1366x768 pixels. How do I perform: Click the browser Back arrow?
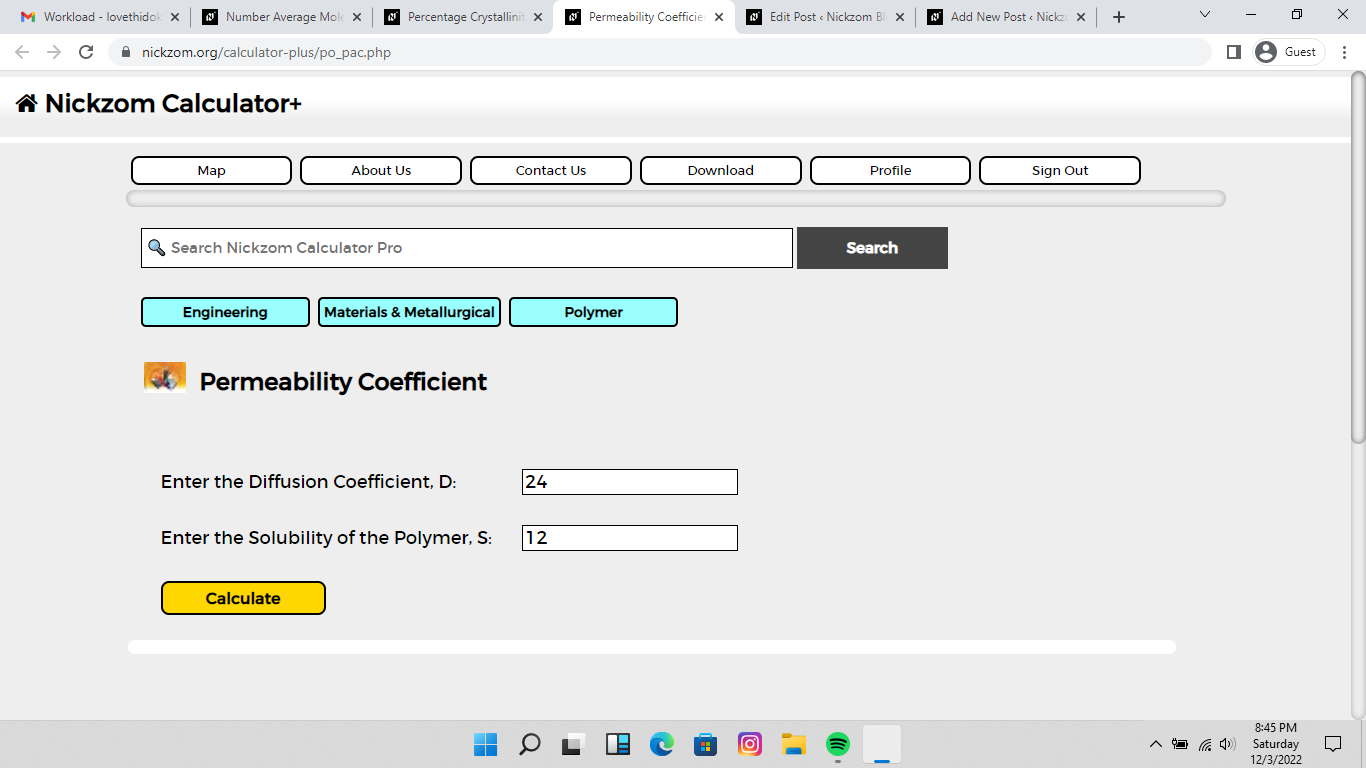[22, 52]
